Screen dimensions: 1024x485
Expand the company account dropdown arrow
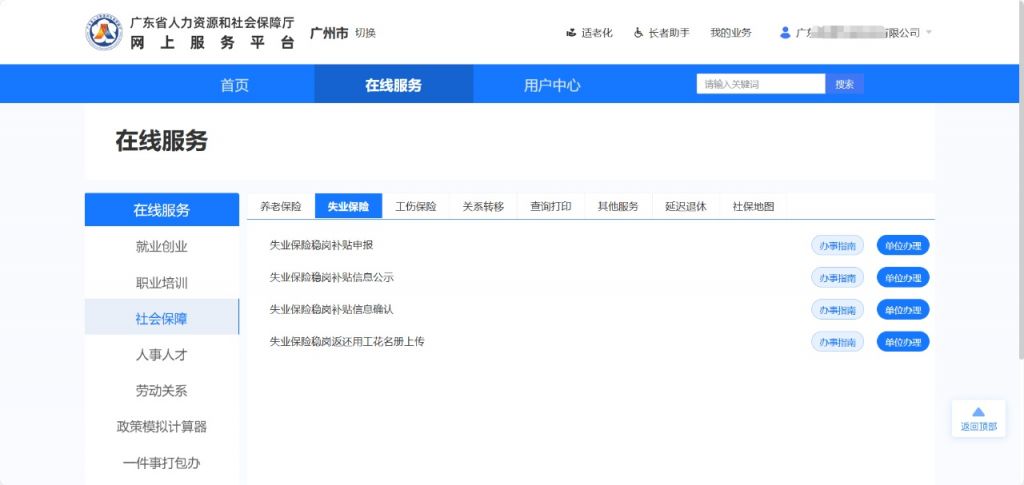click(x=929, y=33)
